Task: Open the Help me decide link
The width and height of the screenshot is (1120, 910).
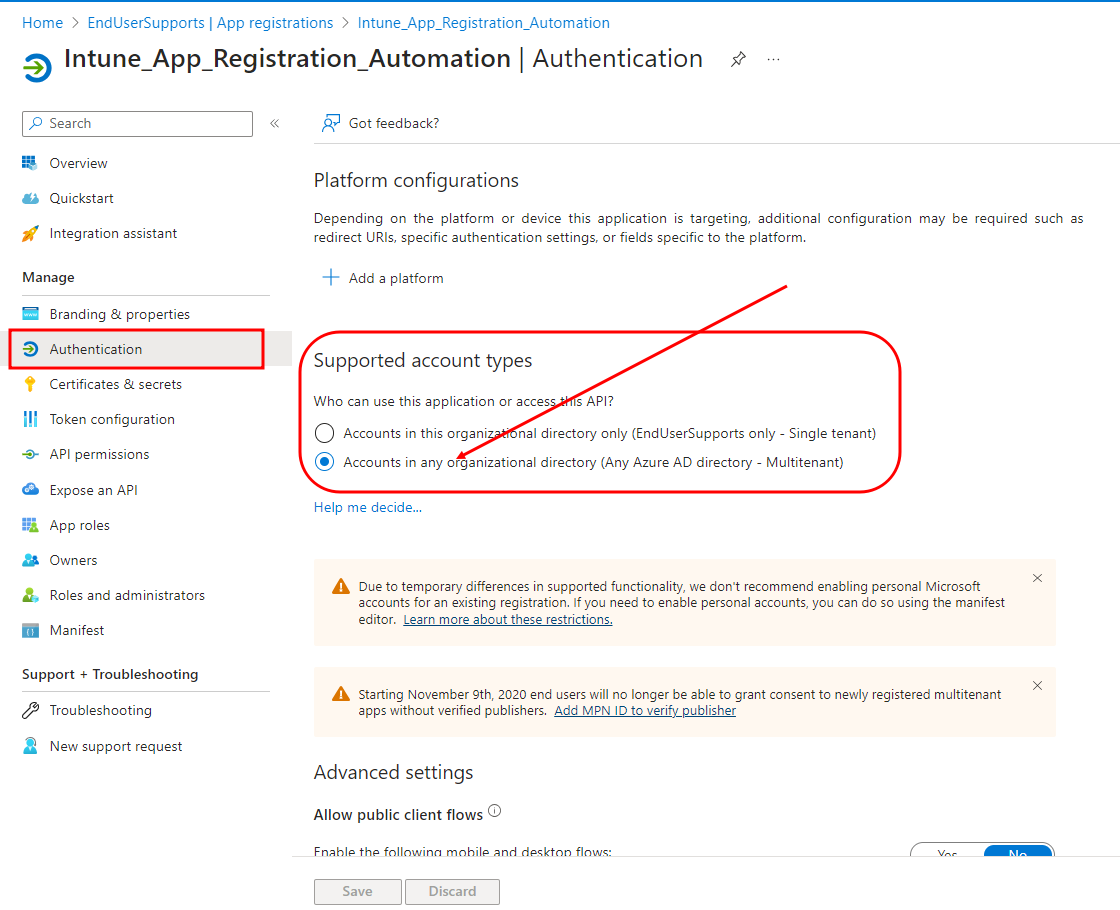Action: [x=368, y=507]
